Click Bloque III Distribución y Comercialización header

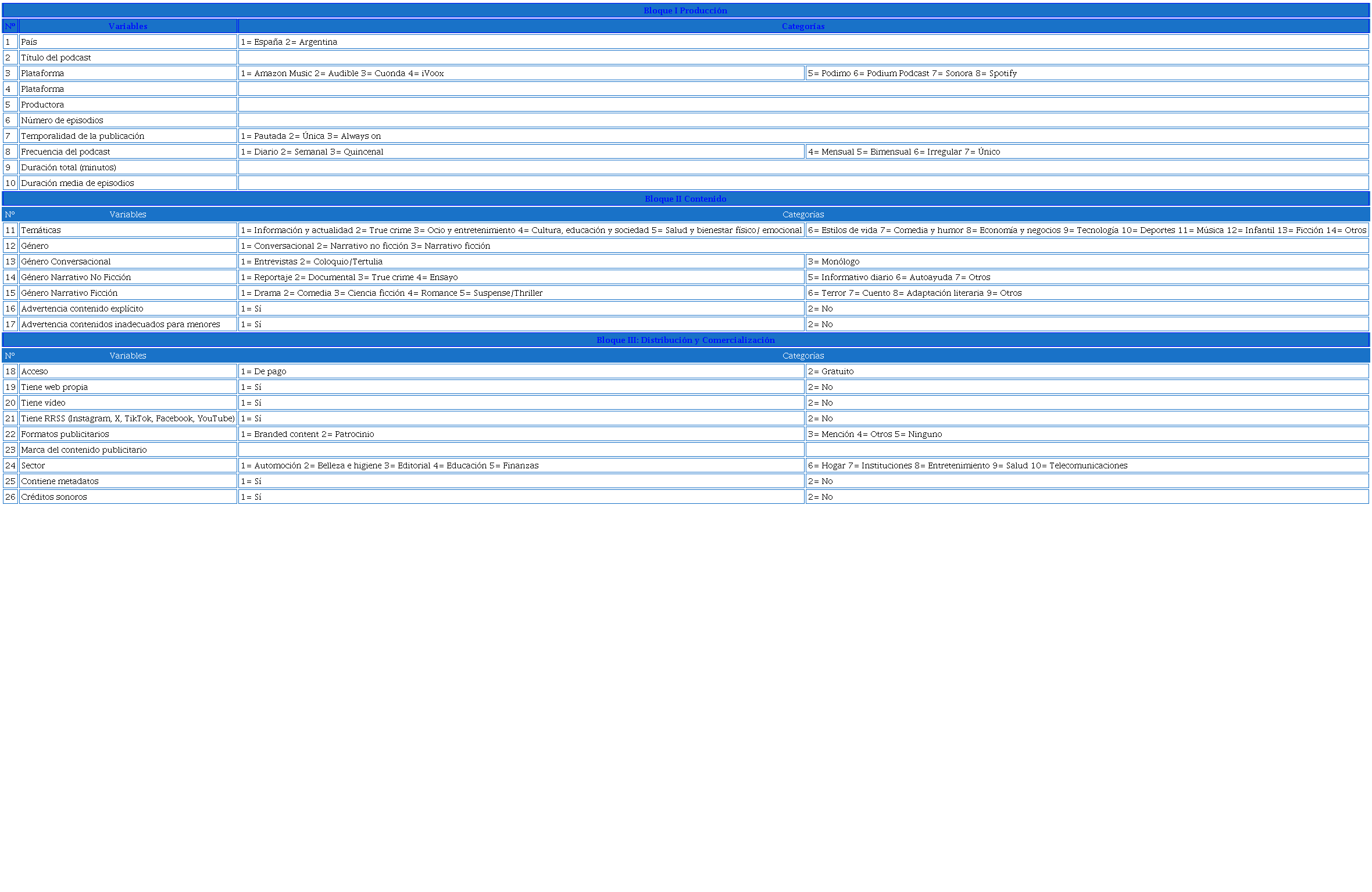click(685, 340)
